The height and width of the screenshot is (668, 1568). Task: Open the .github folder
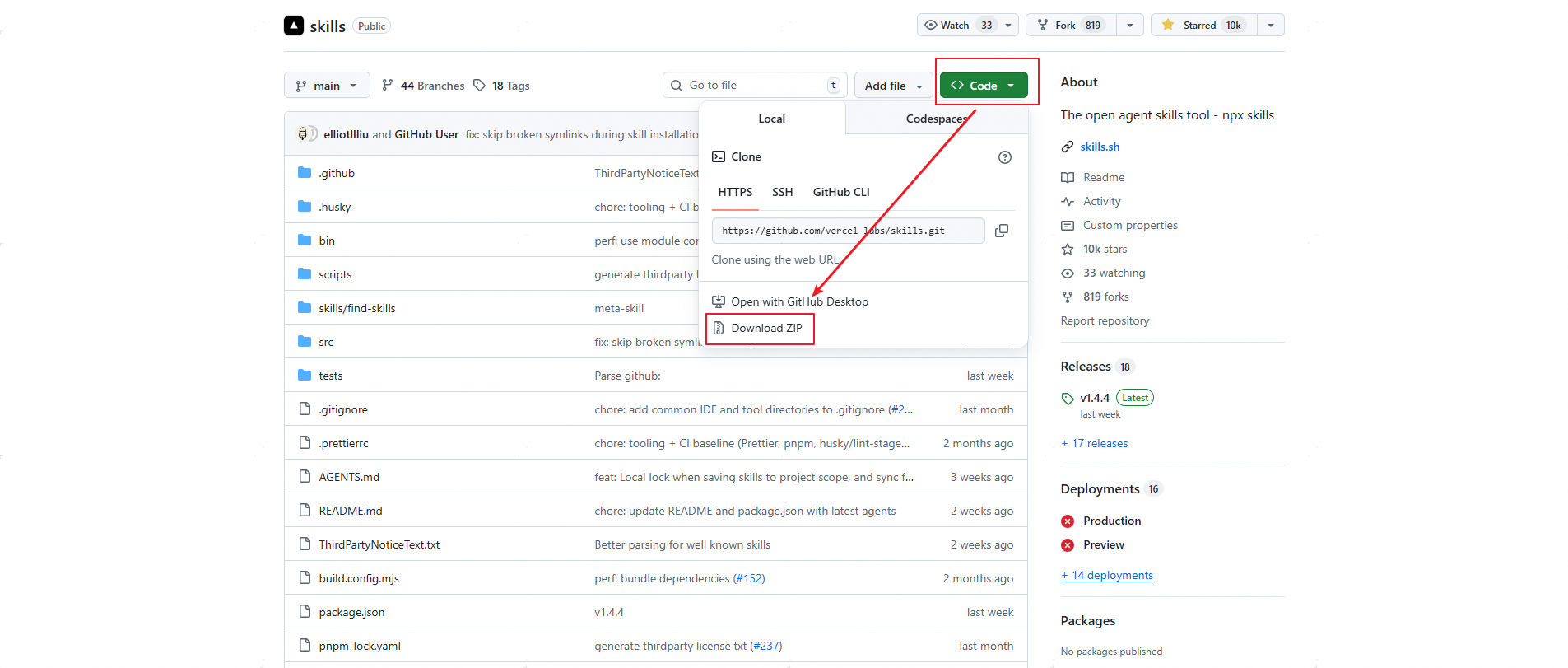coord(337,173)
